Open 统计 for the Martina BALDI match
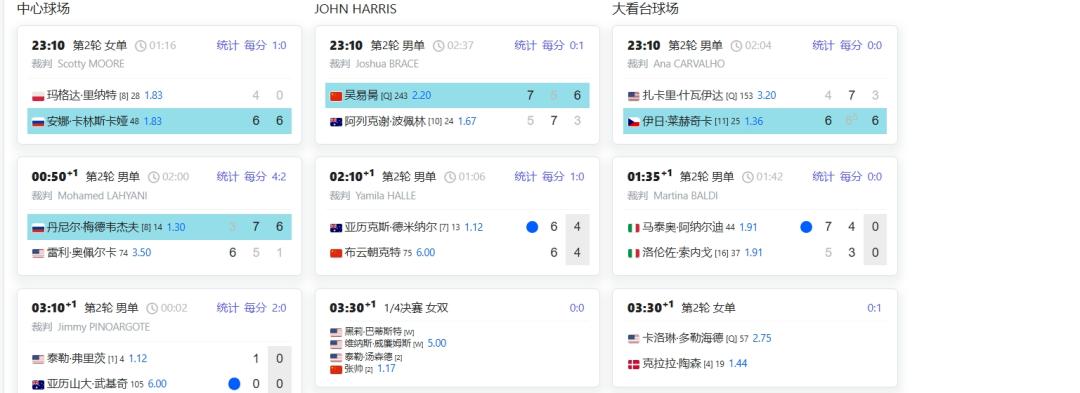 pos(823,177)
